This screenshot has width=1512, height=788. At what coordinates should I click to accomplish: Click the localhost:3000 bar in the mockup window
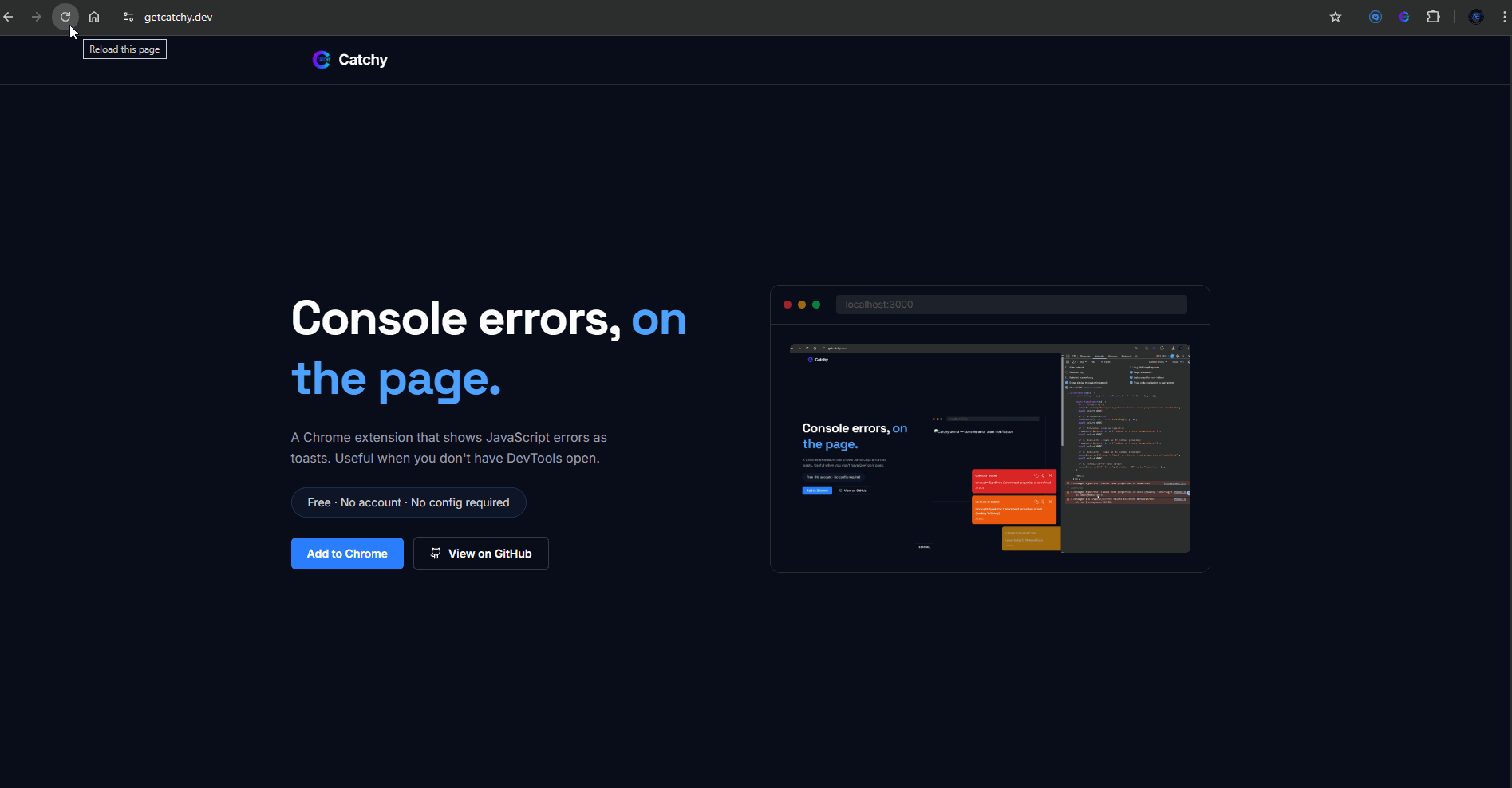tap(1010, 304)
